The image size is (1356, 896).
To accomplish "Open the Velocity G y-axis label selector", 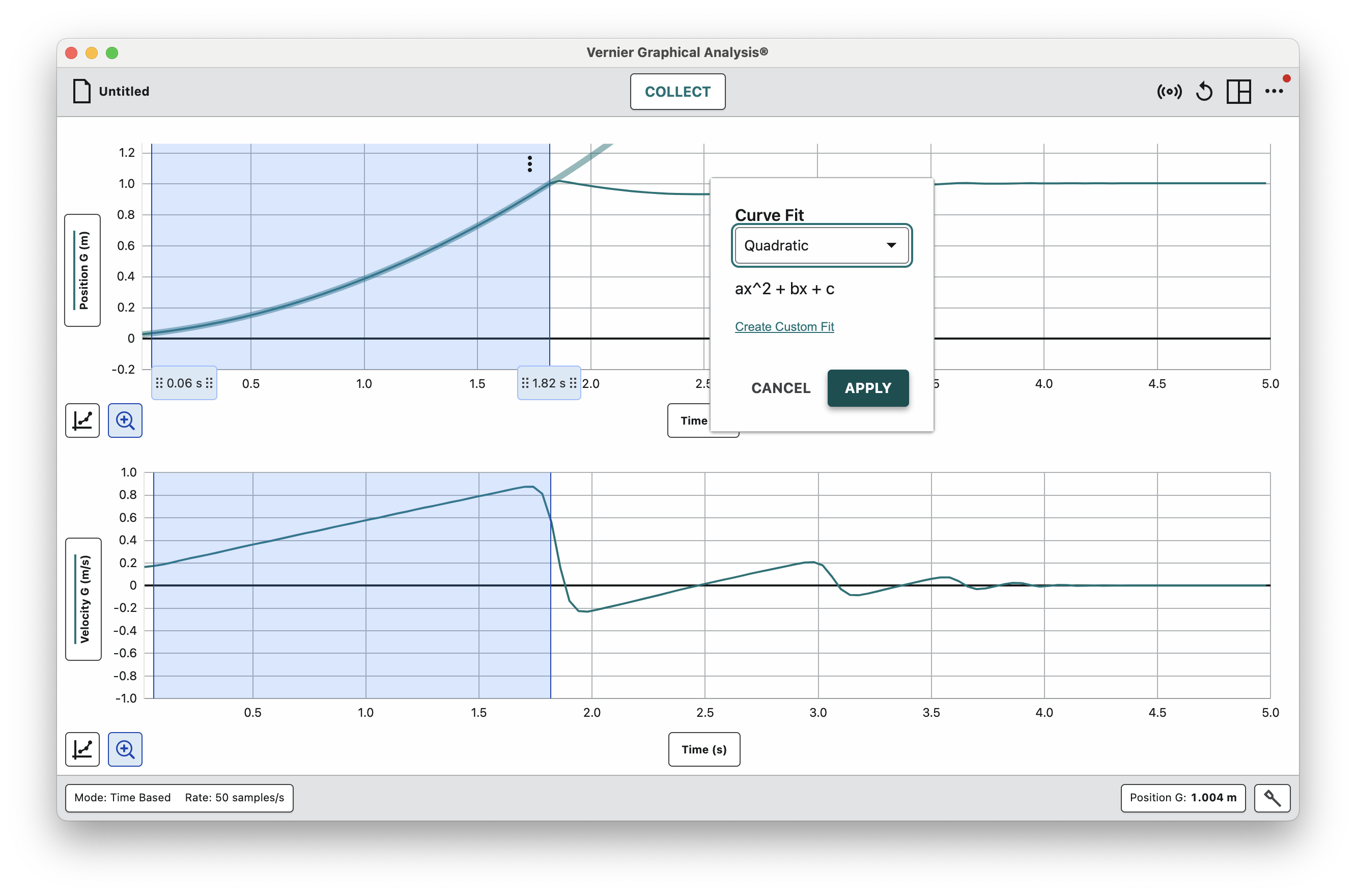I will (83, 599).
